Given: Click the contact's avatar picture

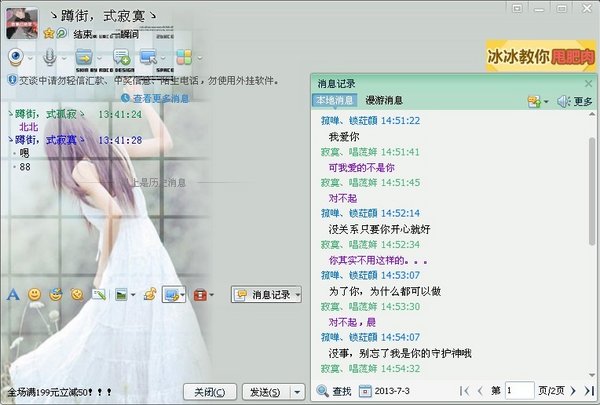Looking at the screenshot, I should pyautogui.click(x=22, y=23).
